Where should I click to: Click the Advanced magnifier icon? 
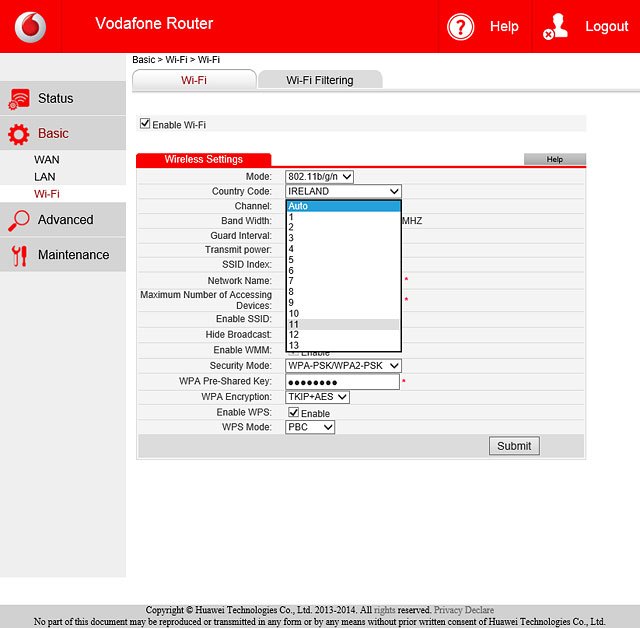click(19, 220)
